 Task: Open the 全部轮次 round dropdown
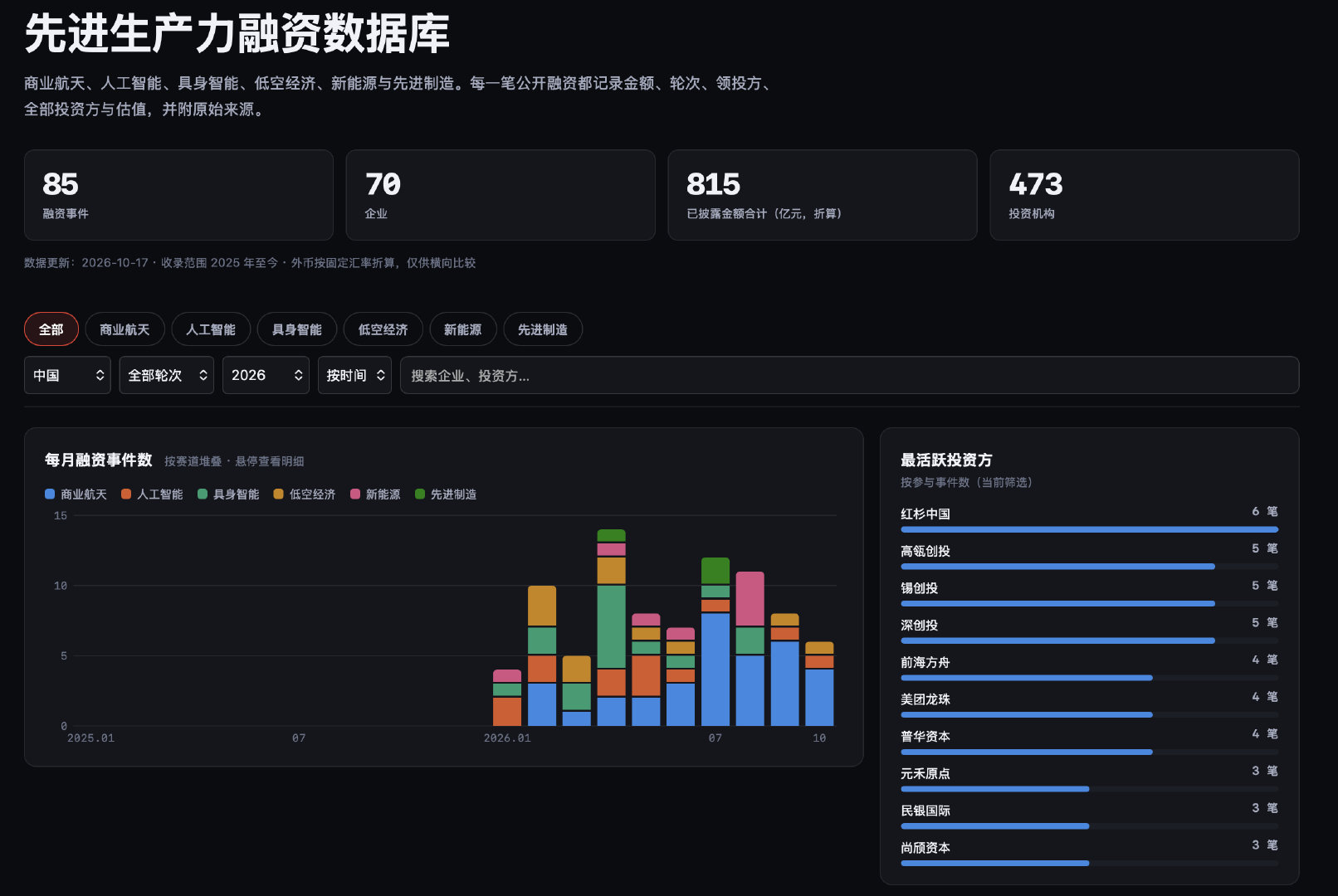(167, 375)
